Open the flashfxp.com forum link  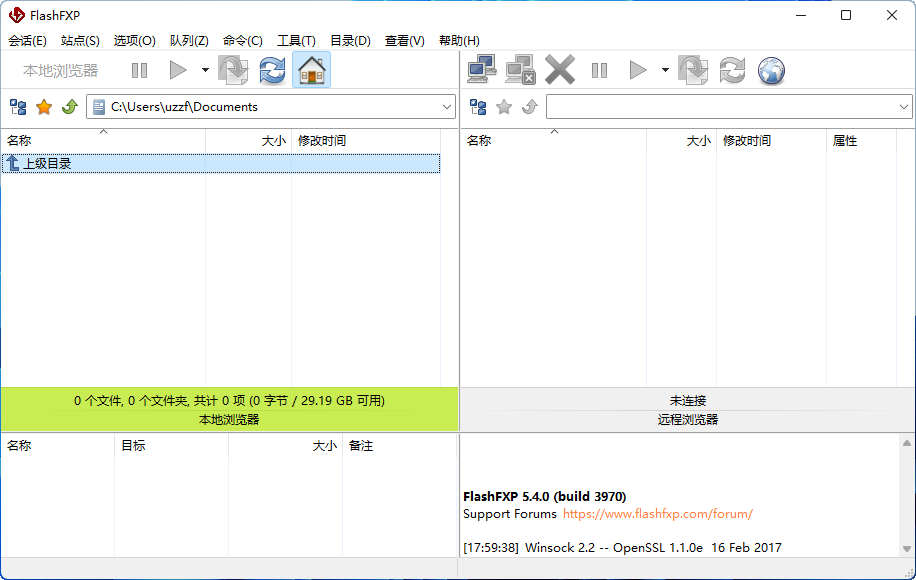click(x=658, y=514)
